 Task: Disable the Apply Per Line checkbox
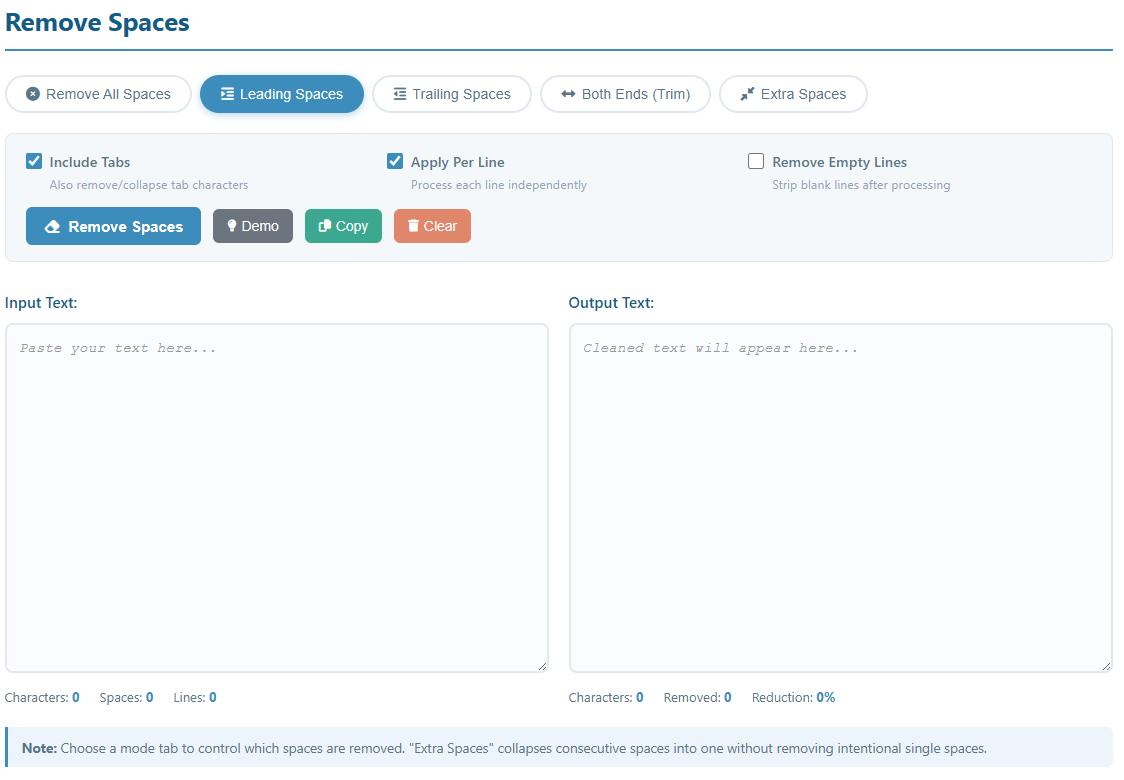point(395,162)
